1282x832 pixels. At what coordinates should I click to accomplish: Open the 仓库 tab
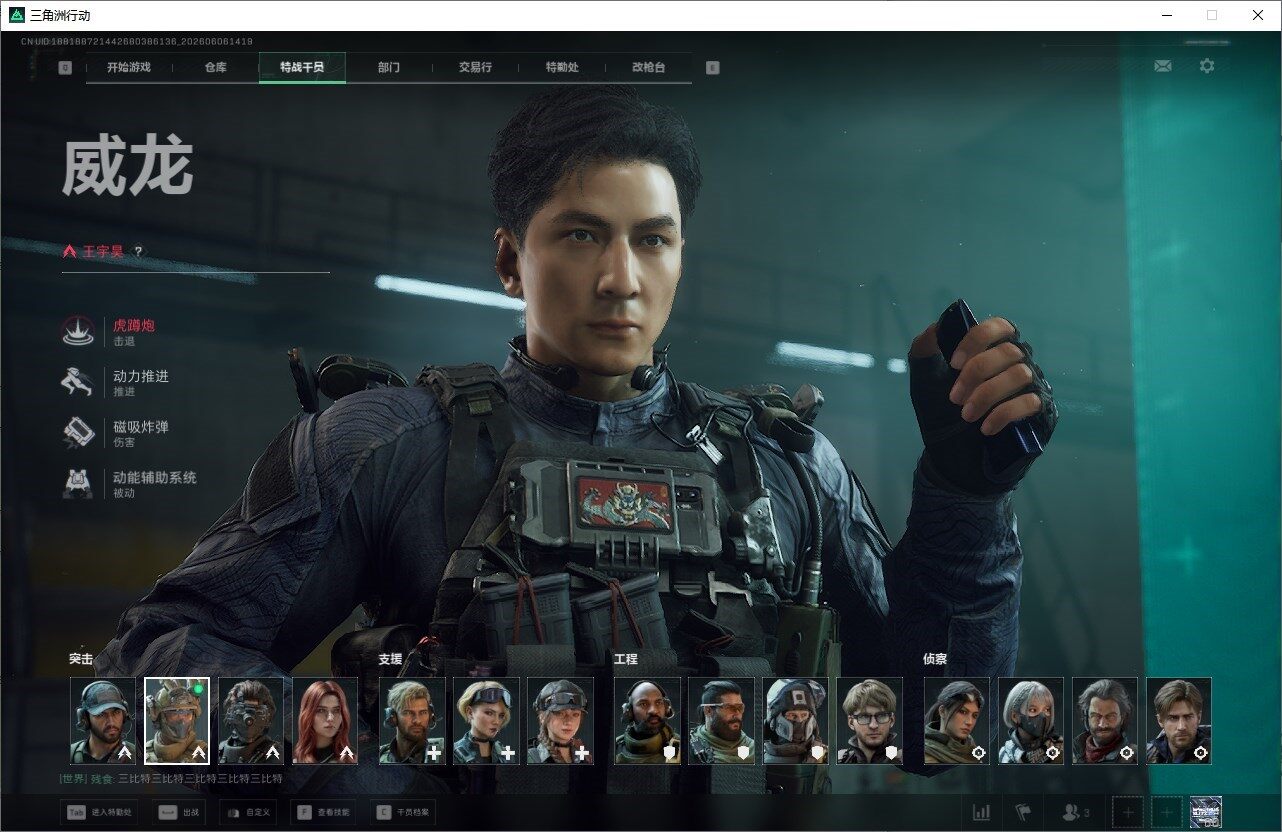[x=215, y=68]
